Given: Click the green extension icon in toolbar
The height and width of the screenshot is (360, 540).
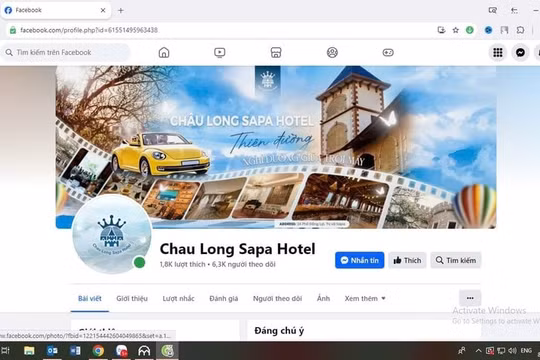Looking at the screenshot, I should pos(470,30).
